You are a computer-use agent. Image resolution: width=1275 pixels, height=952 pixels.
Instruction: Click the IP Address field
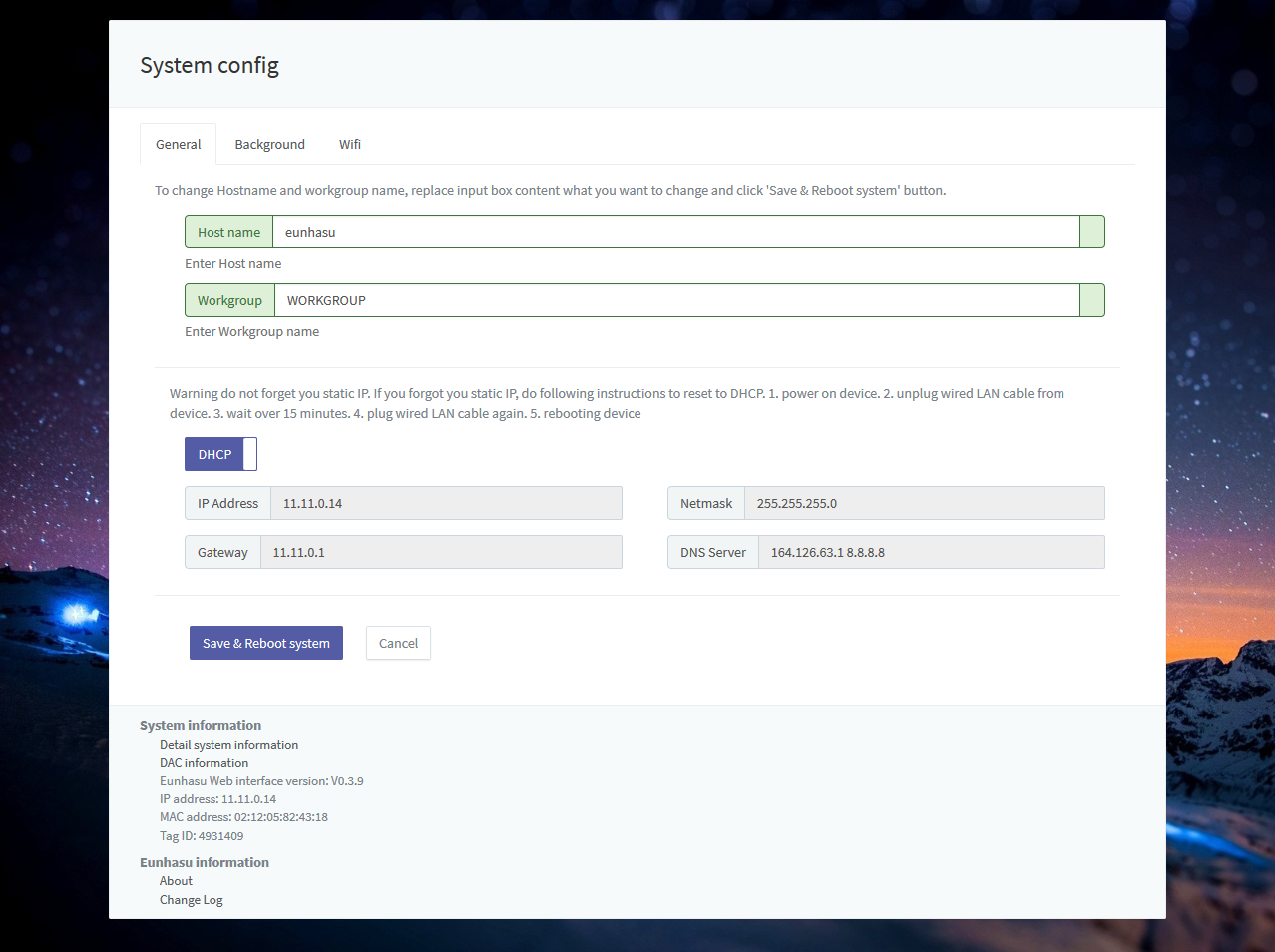click(446, 503)
